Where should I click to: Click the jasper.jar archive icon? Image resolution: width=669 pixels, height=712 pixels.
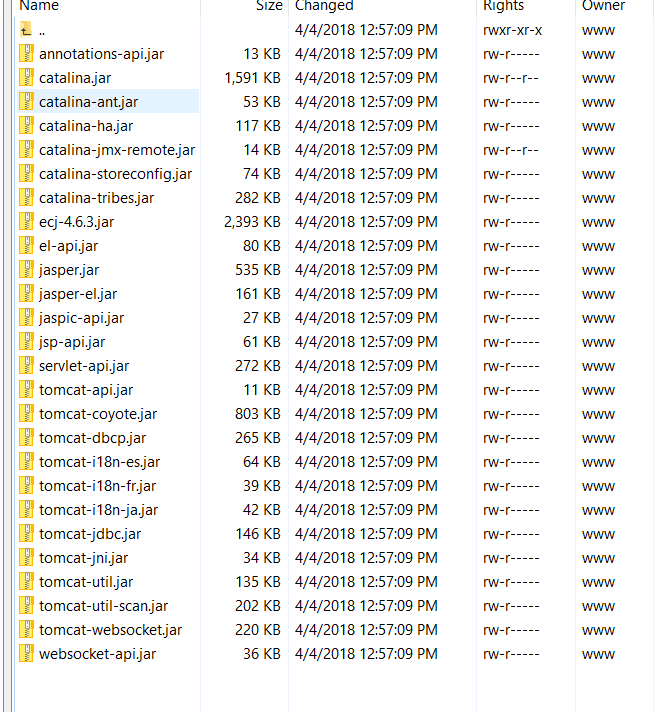click(26, 270)
